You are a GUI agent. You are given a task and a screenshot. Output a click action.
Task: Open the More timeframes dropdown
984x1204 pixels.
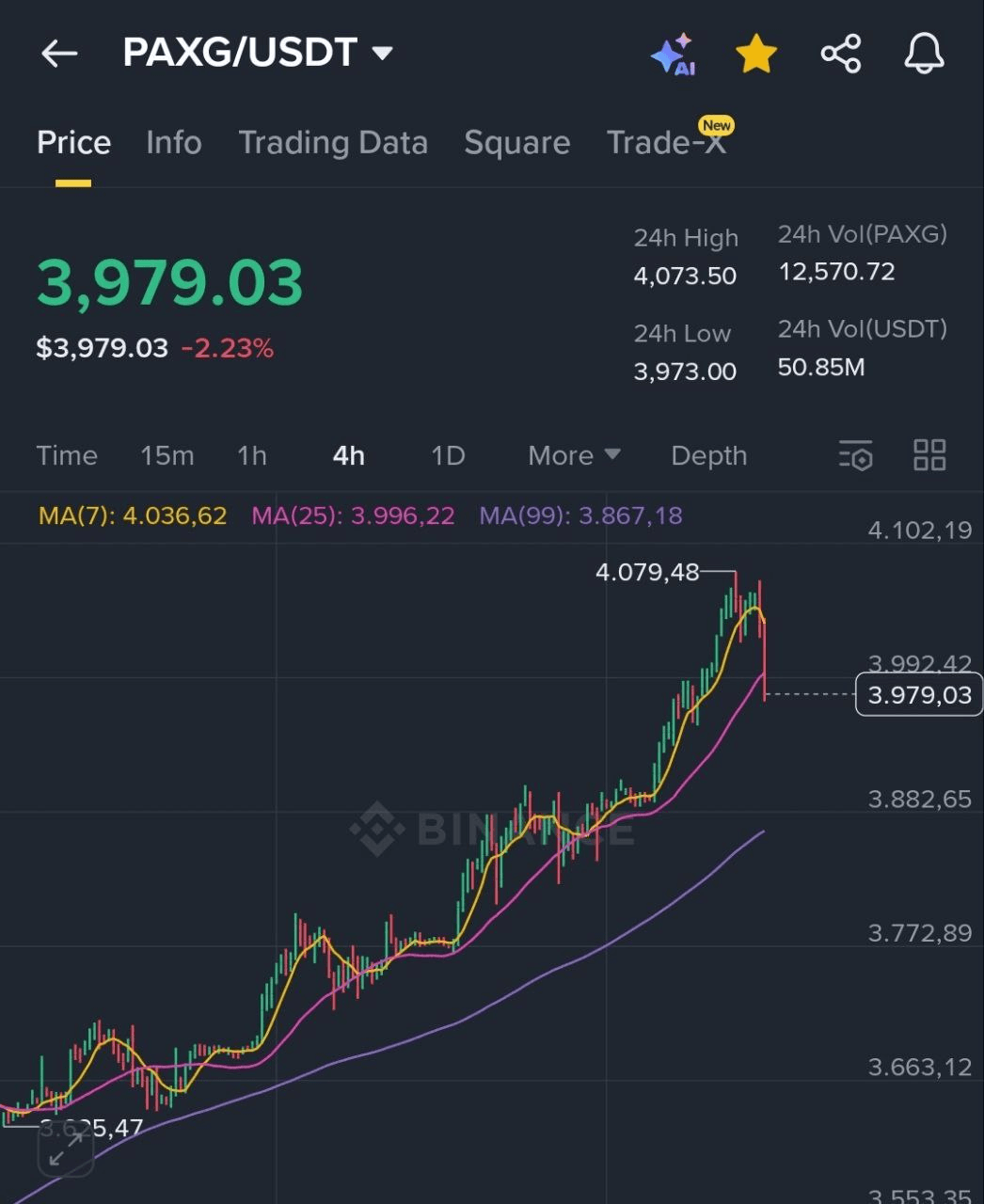(574, 455)
